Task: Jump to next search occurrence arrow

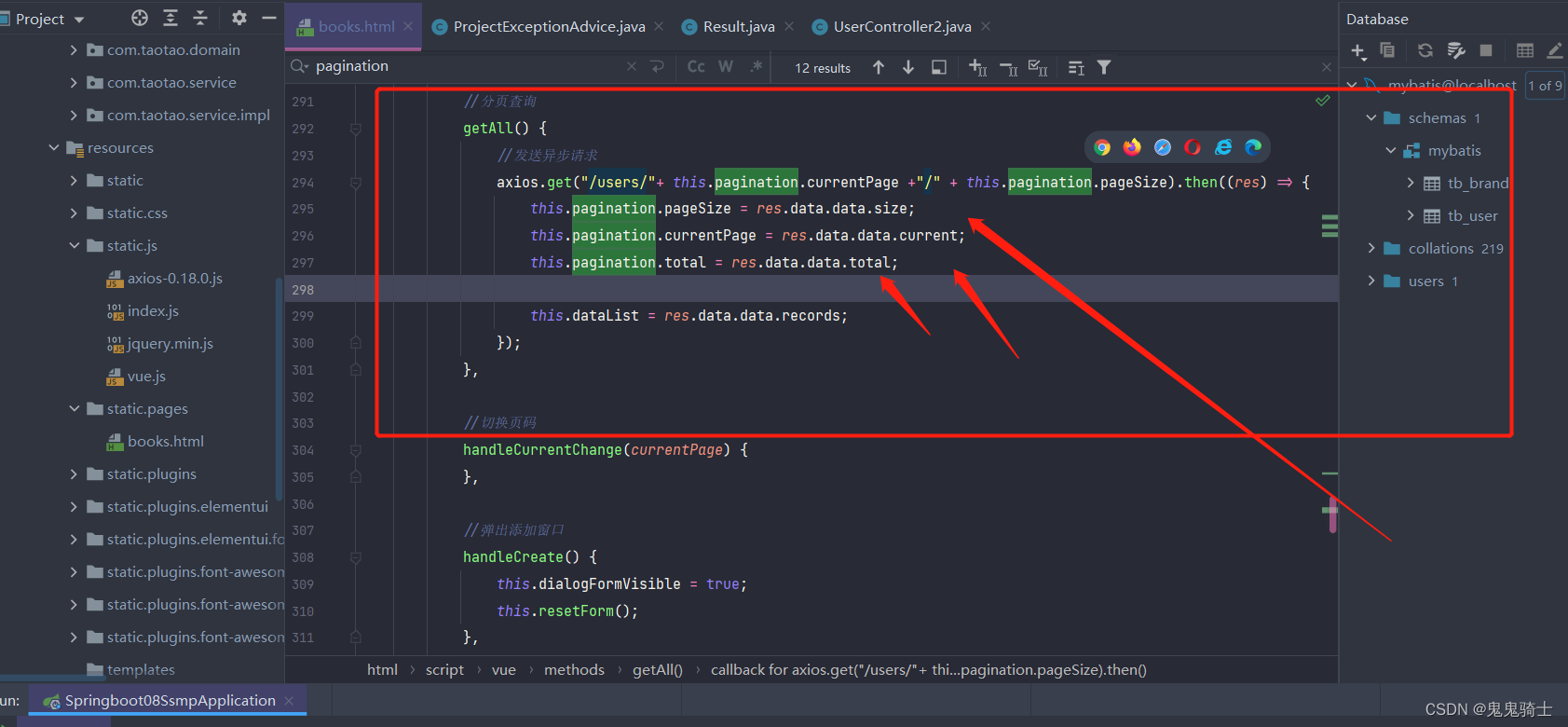Action: (908, 67)
